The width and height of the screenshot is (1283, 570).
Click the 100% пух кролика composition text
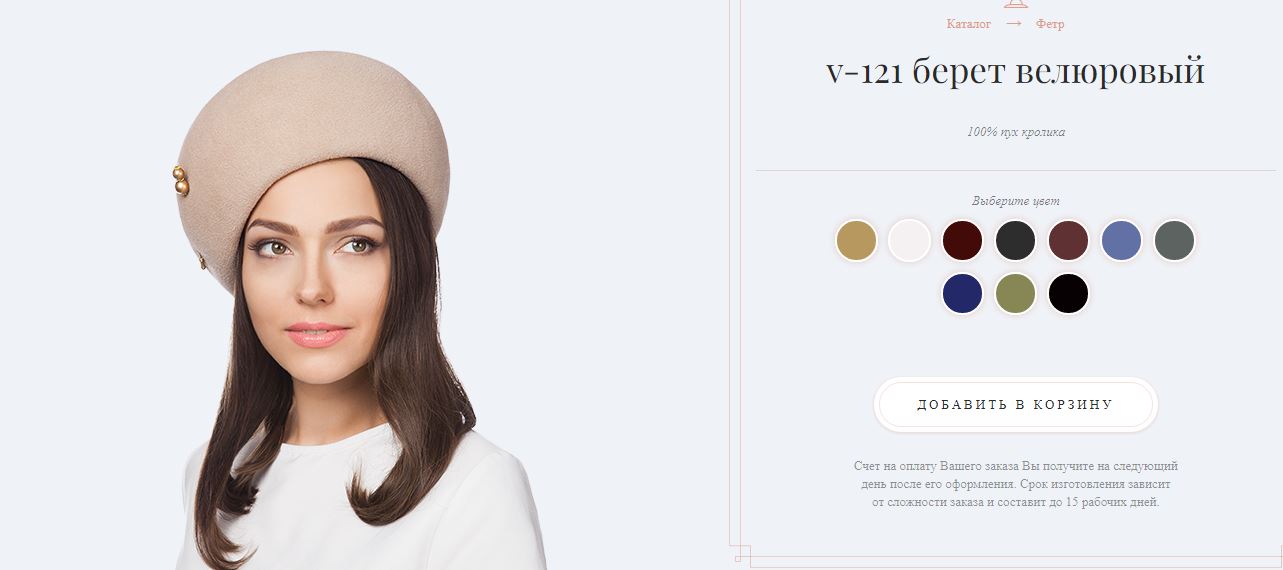pos(1016,132)
